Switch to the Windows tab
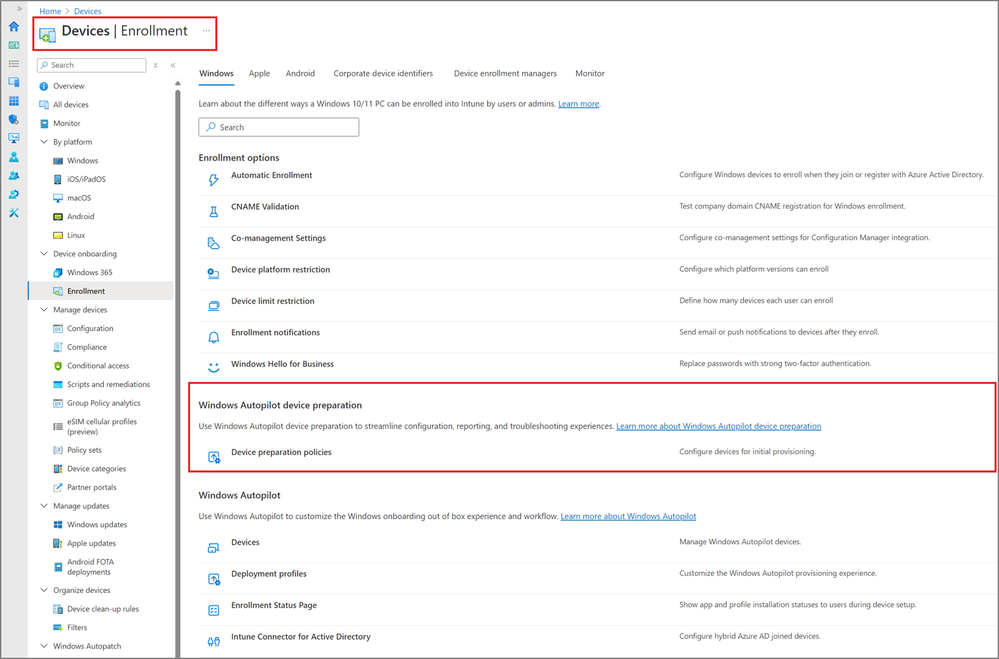Image resolution: width=999 pixels, height=659 pixels. [x=216, y=73]
